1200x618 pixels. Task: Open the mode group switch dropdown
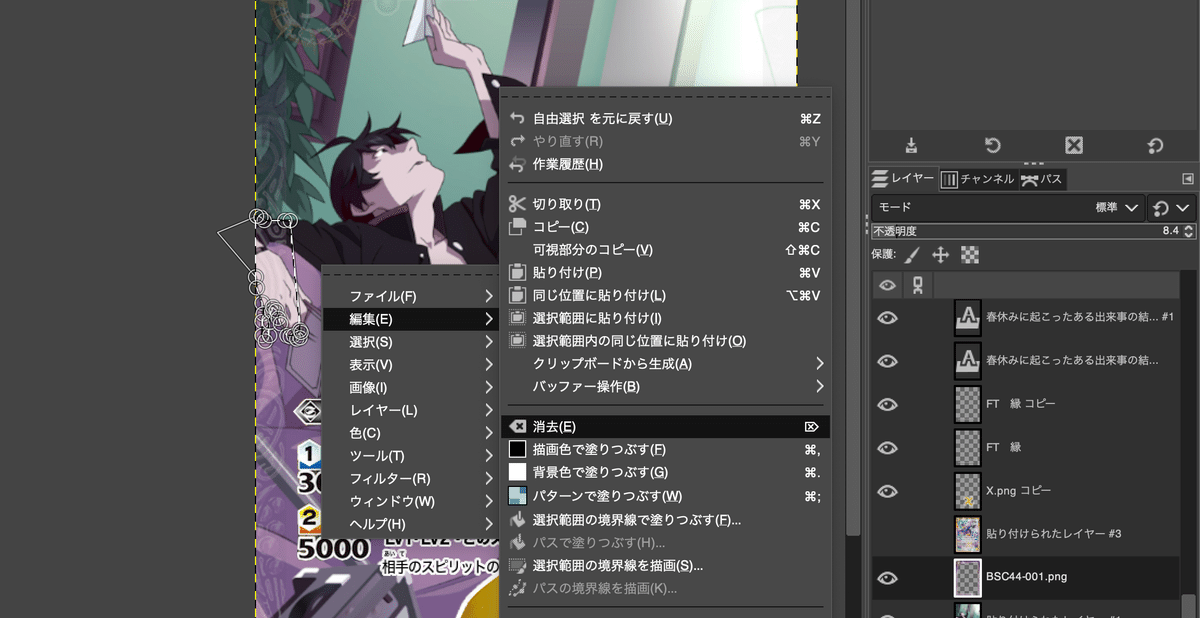pyautogui.click(x=1171, y=208)
